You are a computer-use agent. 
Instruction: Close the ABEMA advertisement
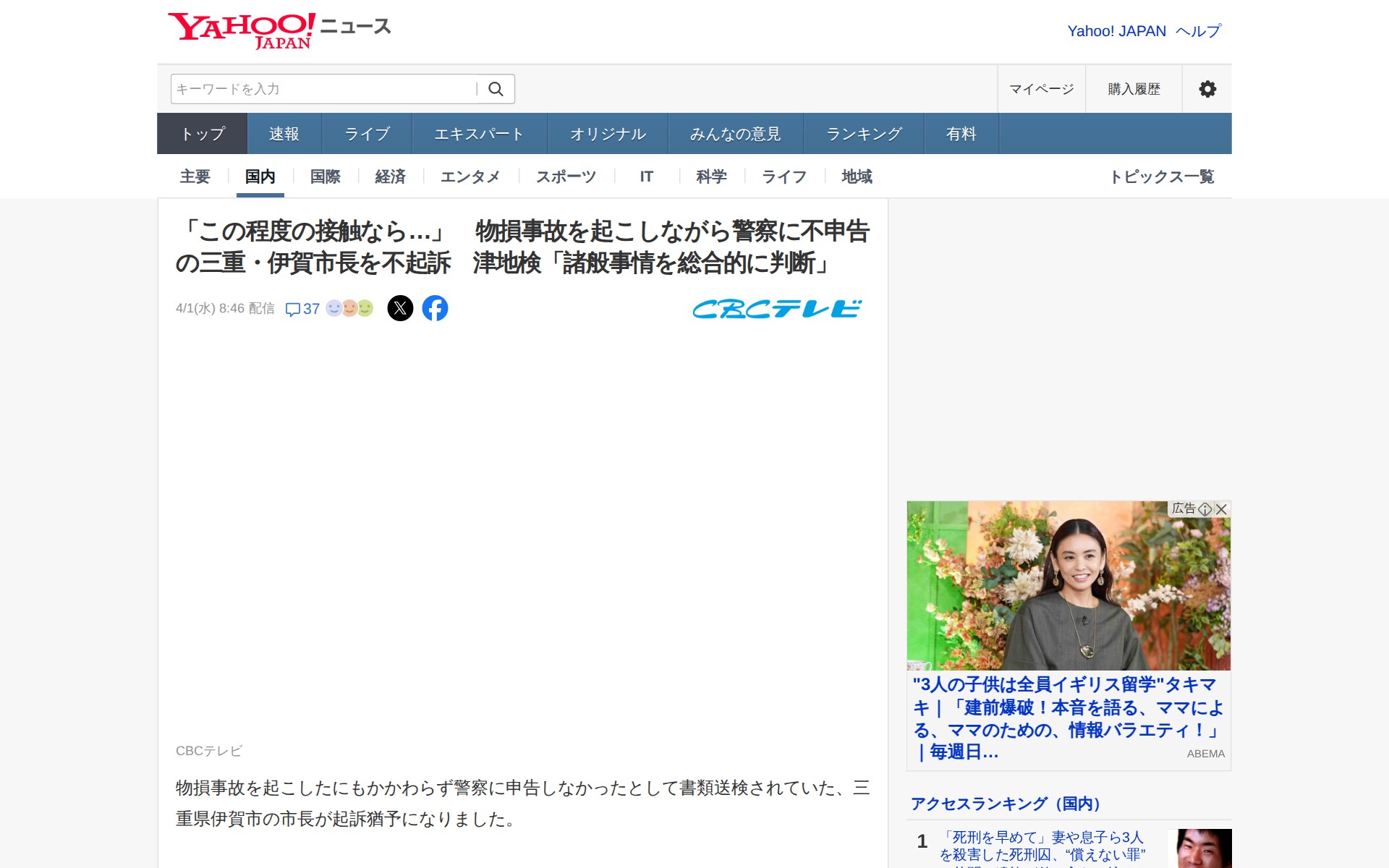[x=1222, y=509]
